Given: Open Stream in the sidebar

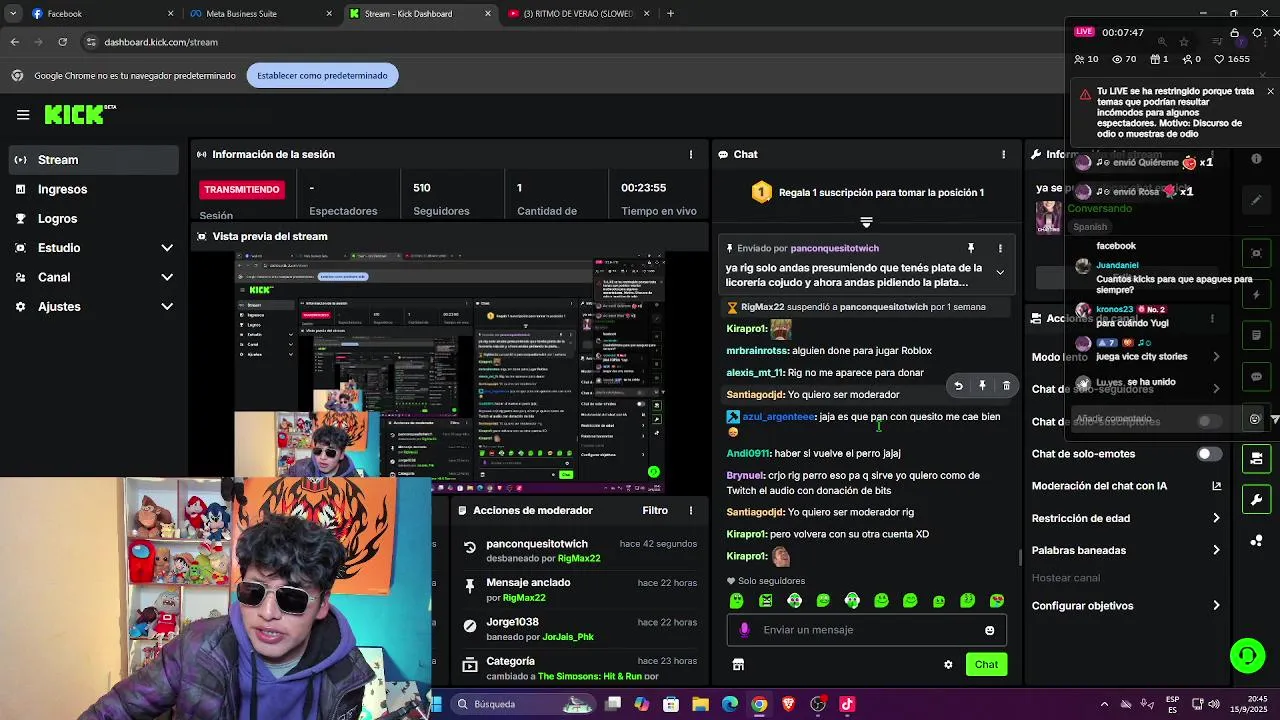Looking at the screenshot, I should (x=95, y=160).
